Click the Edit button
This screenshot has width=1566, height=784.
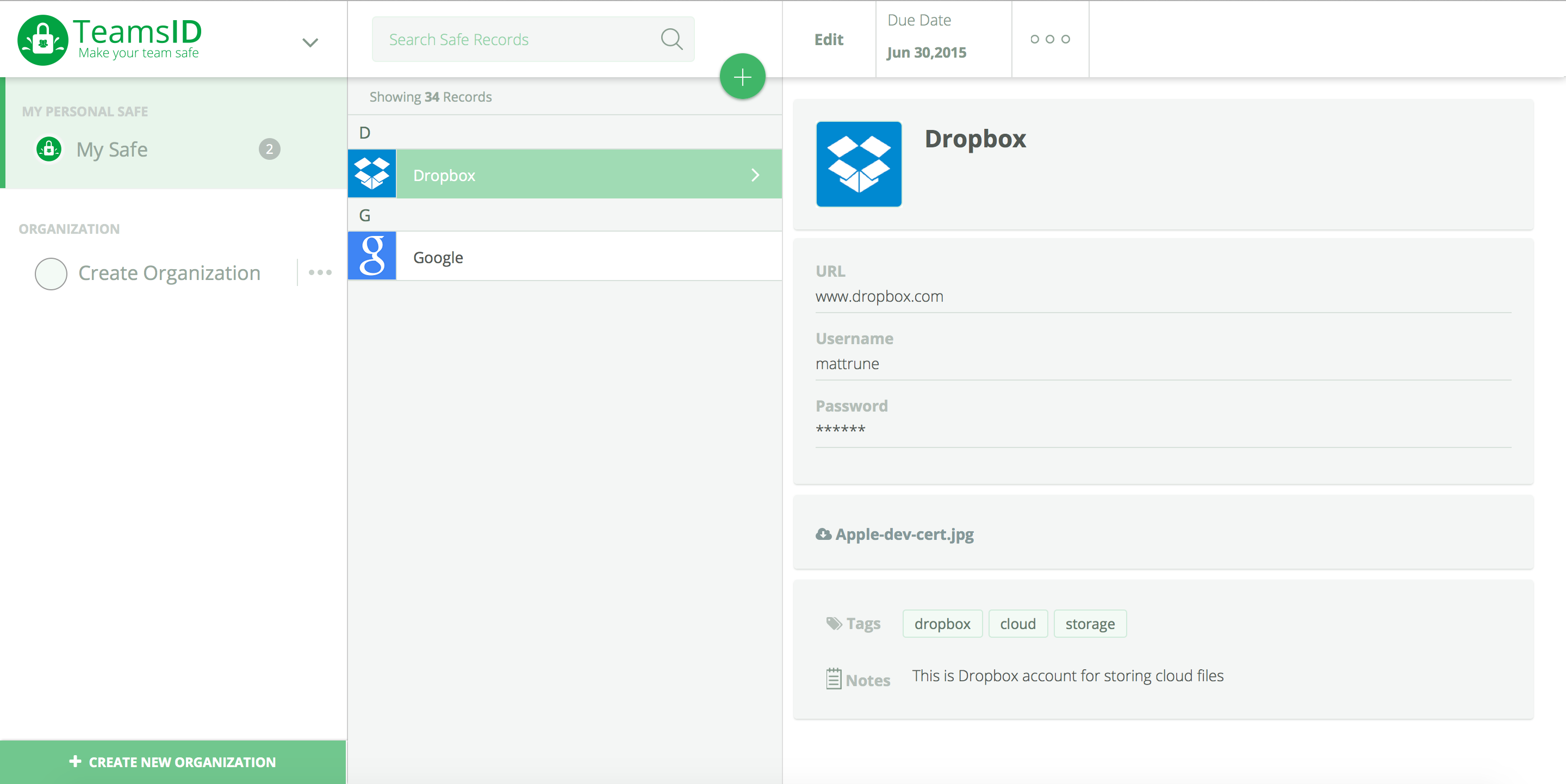[829, 40]
